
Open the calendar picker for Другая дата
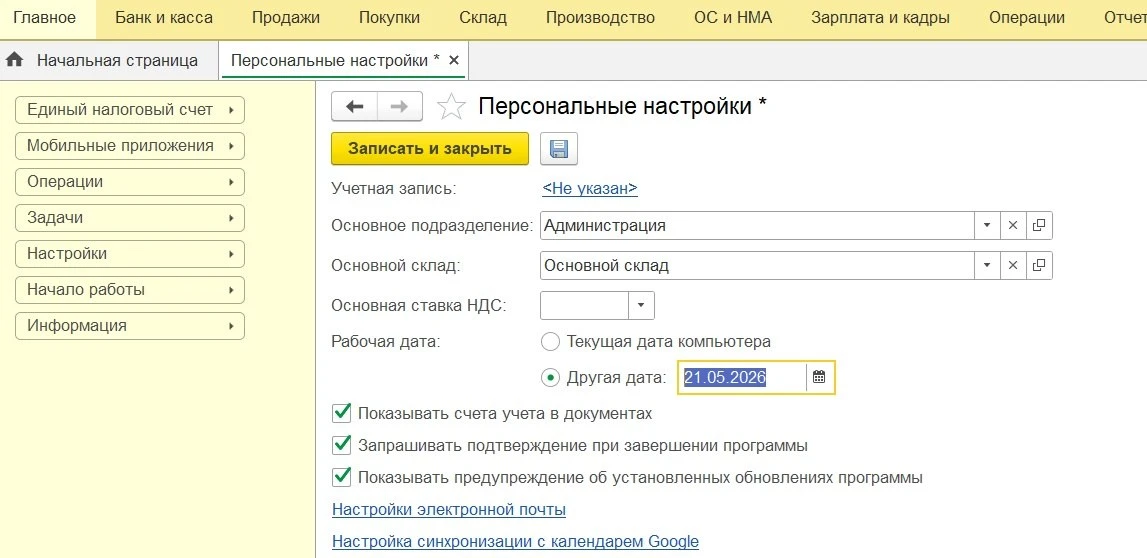point(819,377)
